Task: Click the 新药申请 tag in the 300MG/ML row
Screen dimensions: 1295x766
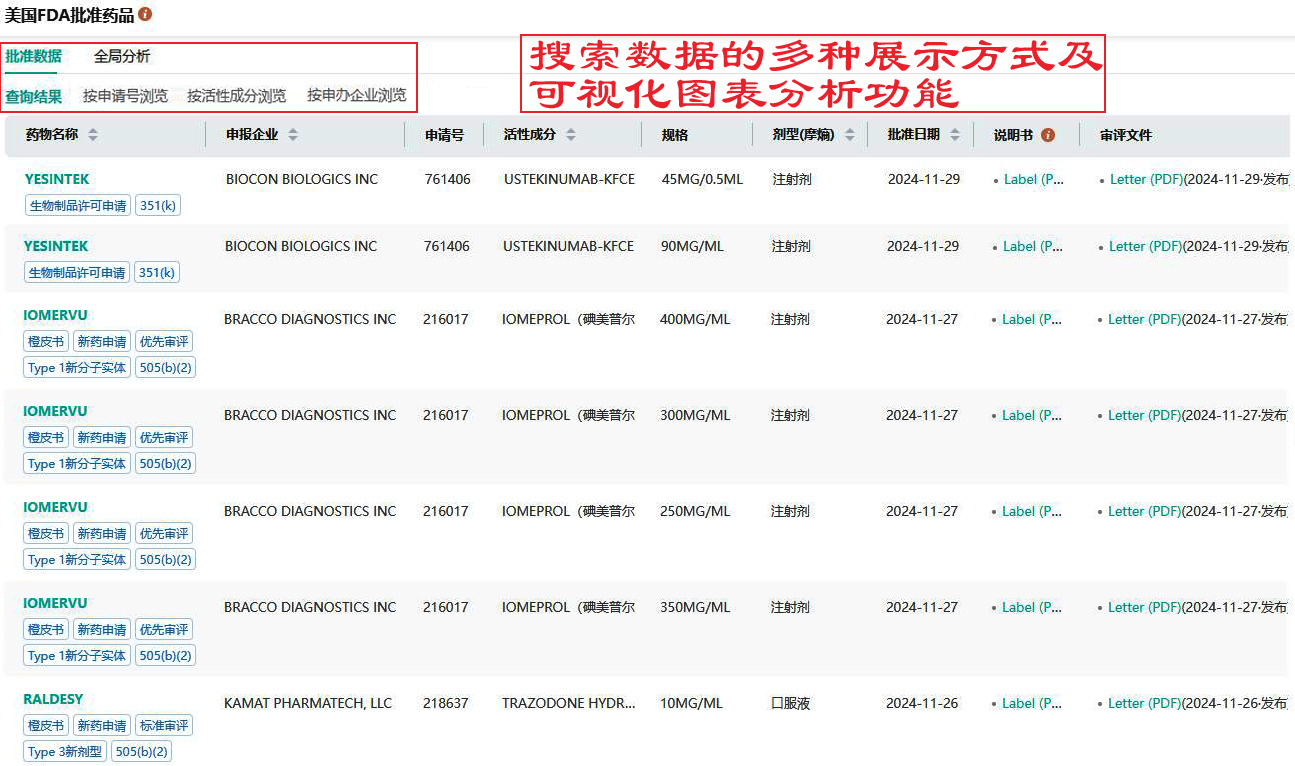Action: click(102, 438)
